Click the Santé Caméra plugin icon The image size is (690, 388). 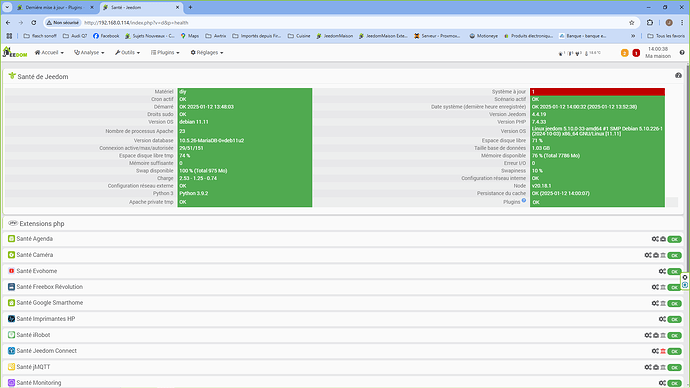[x=11, y=255]
